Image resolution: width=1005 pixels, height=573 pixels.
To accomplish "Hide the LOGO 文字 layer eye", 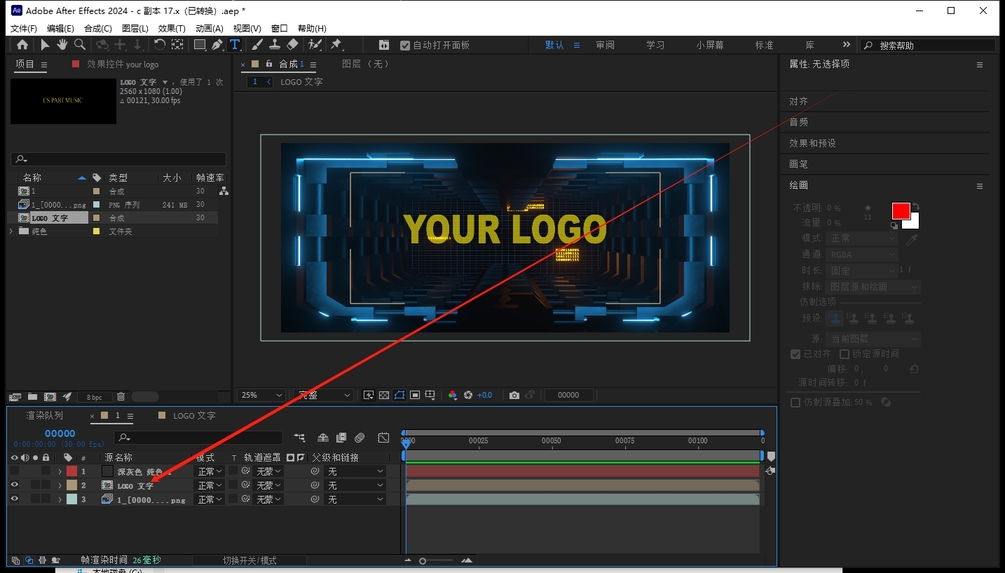I will coord(14,485).
